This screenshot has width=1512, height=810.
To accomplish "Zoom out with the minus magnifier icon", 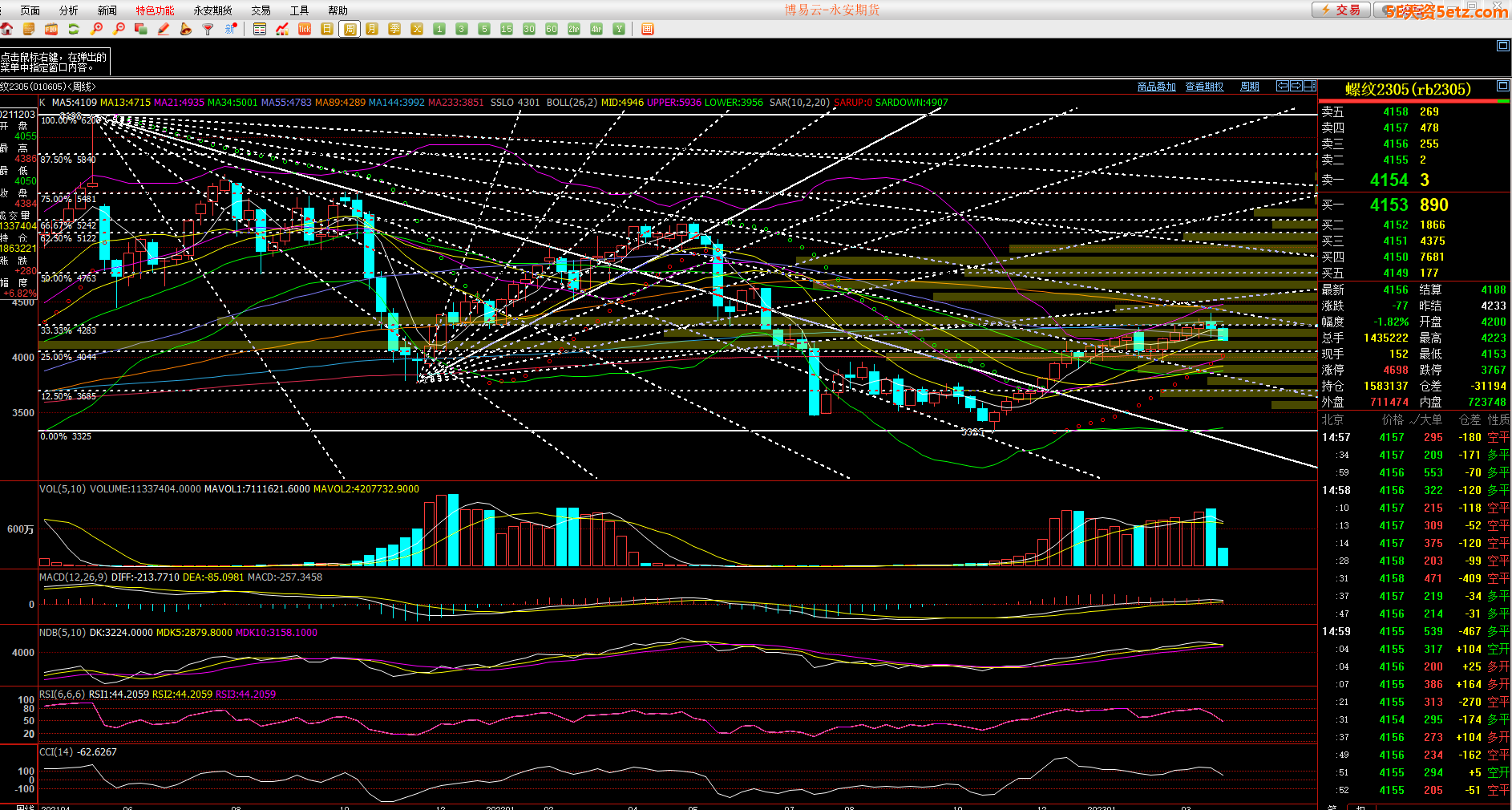I will click(x=119, y=29).
